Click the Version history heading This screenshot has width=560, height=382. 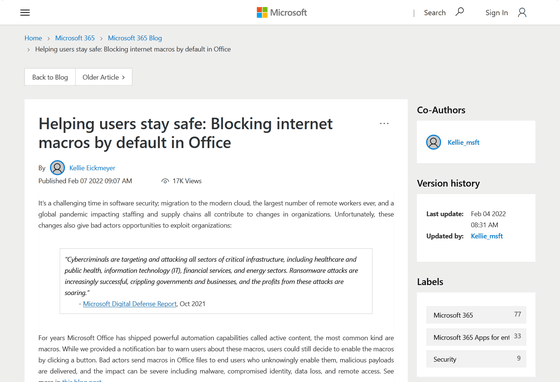coord(448,184)
